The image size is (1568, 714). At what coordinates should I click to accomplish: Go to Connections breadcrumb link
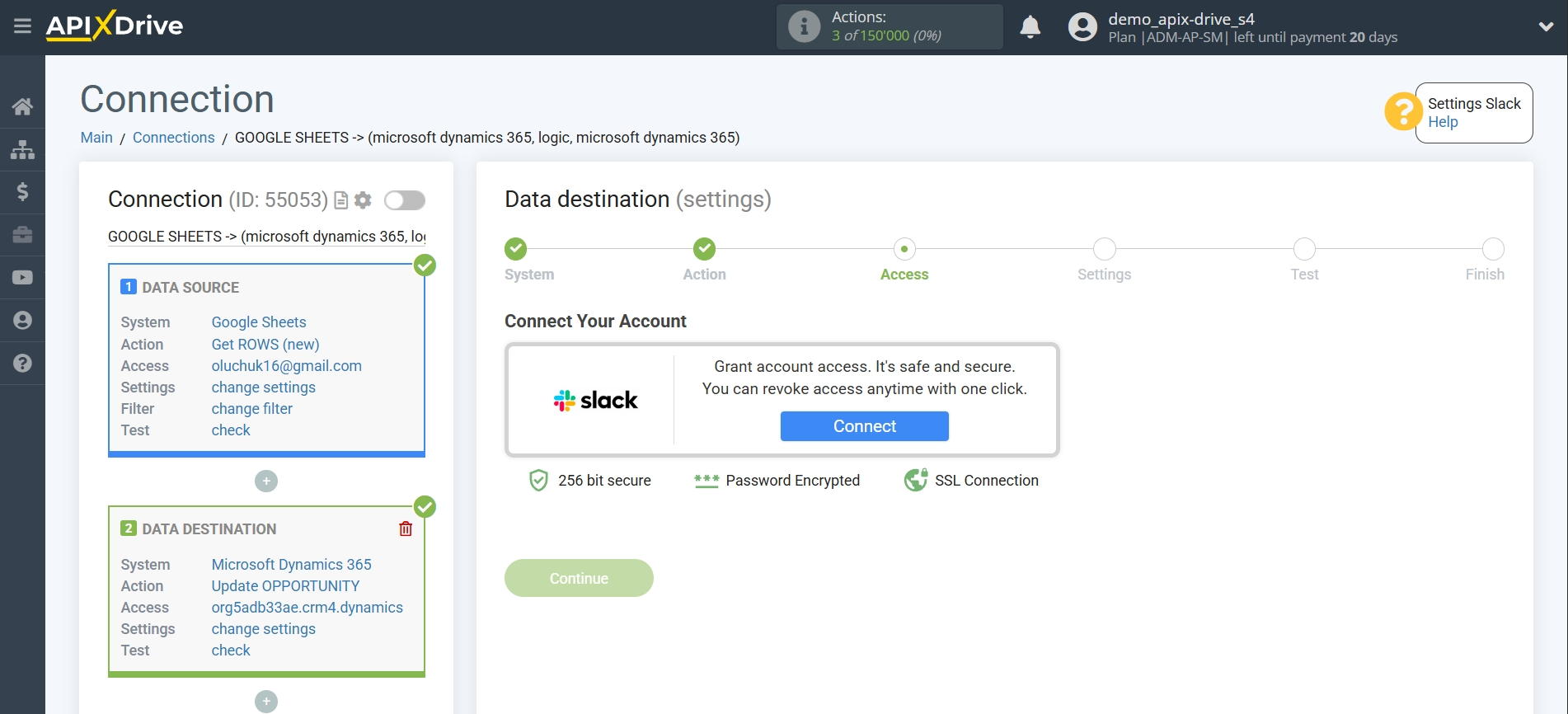173,138
